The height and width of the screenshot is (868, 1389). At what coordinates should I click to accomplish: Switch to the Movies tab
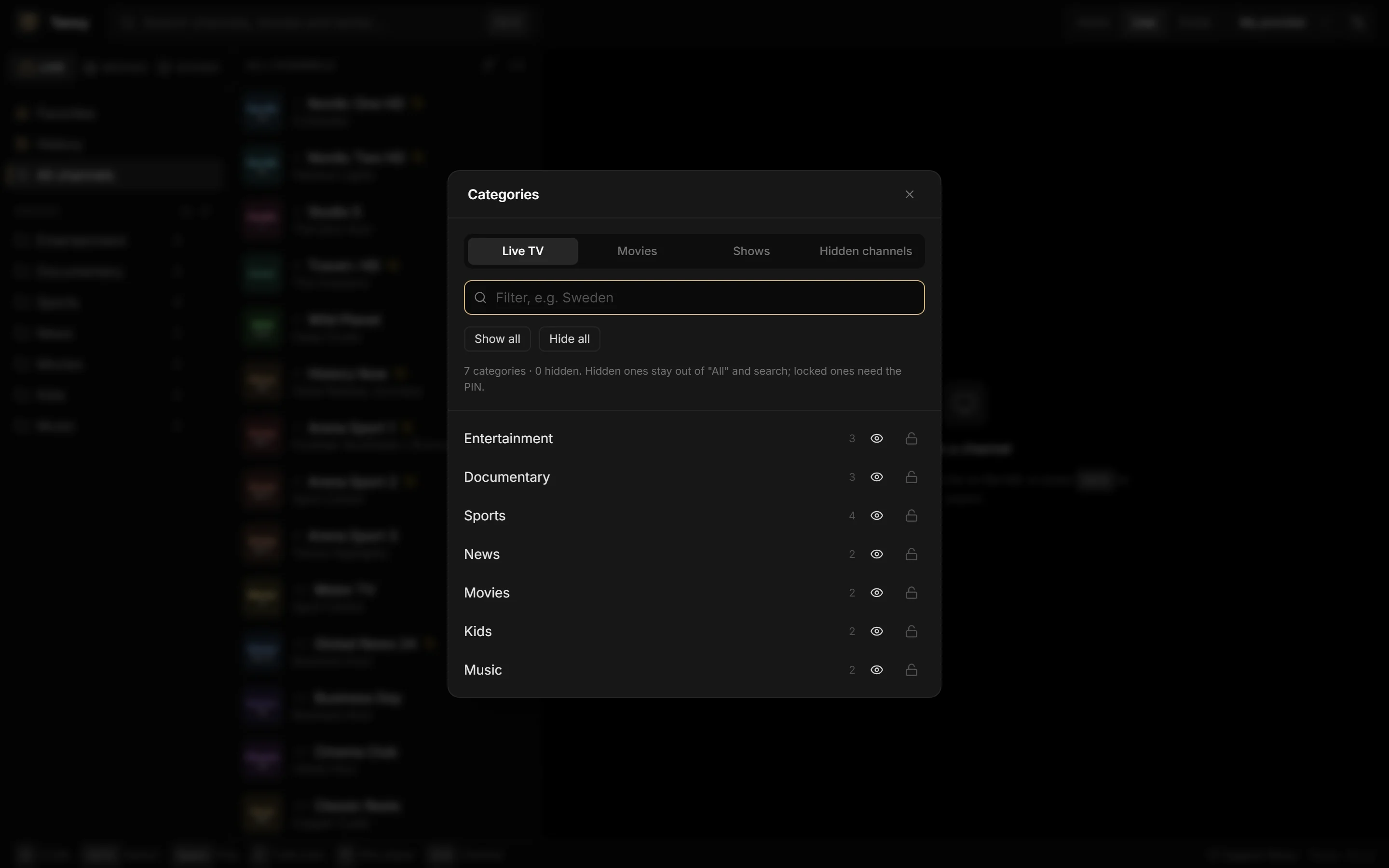click(x=637, y=251)
